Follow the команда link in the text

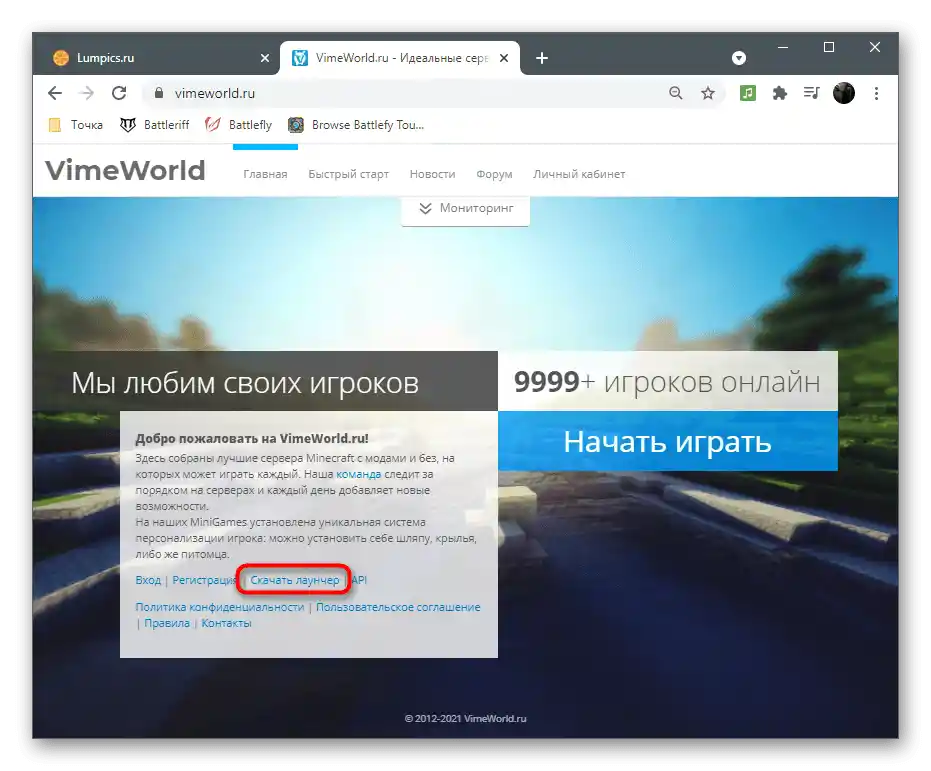[x=359, y=474]
